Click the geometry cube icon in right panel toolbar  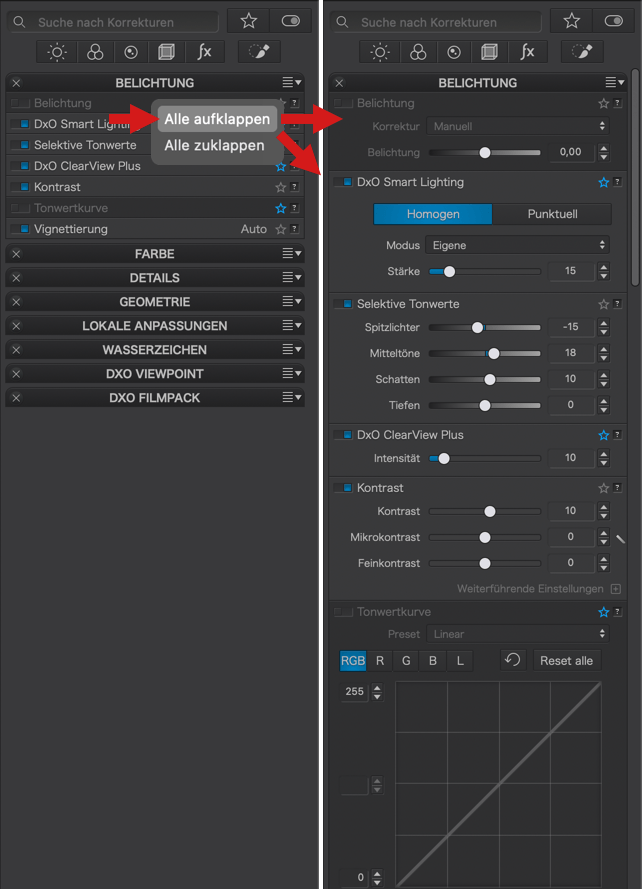pyautogui.click(x=489, y=52)
